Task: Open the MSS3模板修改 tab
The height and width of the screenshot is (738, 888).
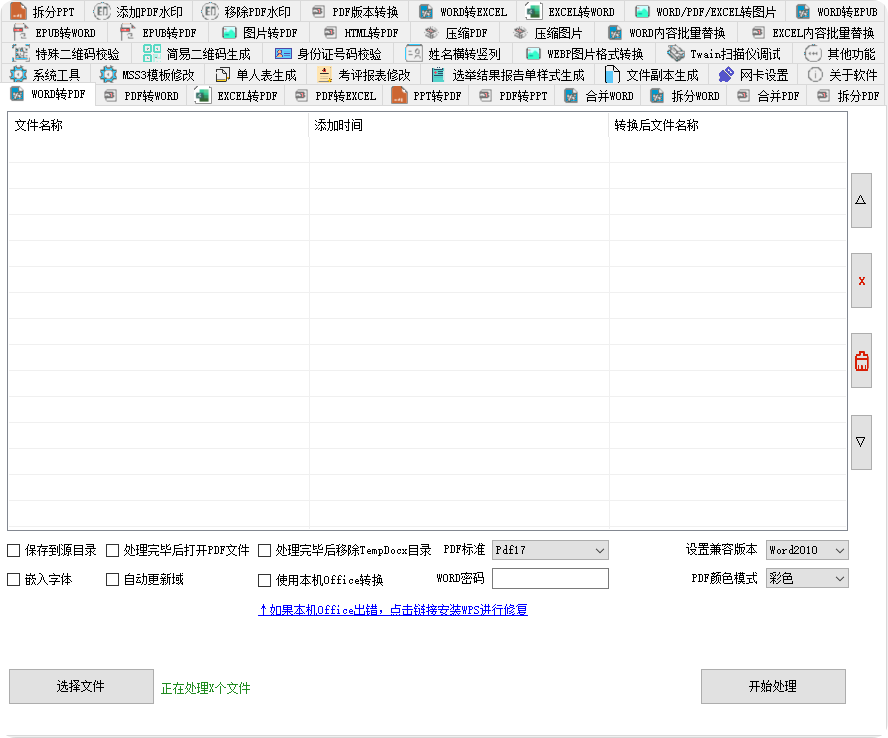Action: (147, 75)
